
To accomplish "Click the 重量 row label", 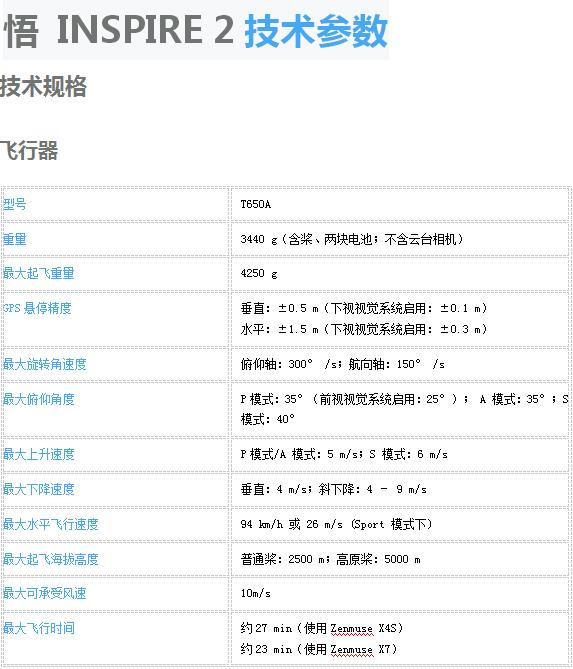I will (15, 239).
